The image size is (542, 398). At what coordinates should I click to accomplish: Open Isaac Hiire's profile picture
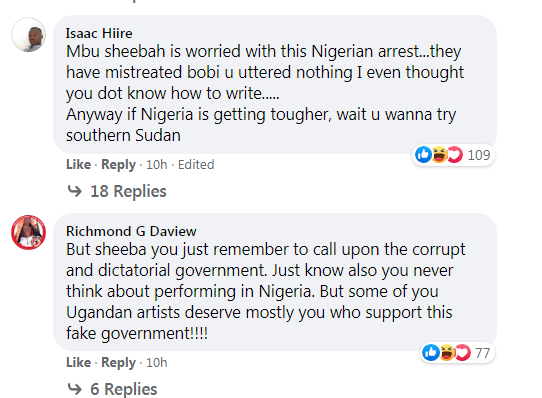click(x=29, y=35)
